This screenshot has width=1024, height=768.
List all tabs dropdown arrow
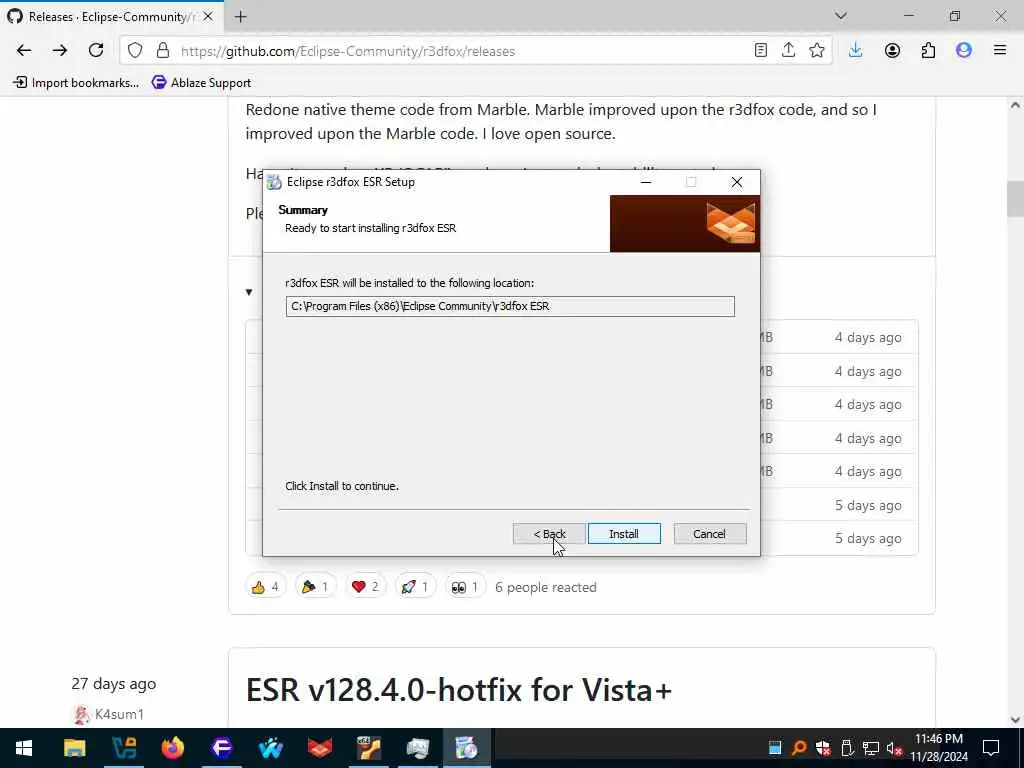coord(840,16)
